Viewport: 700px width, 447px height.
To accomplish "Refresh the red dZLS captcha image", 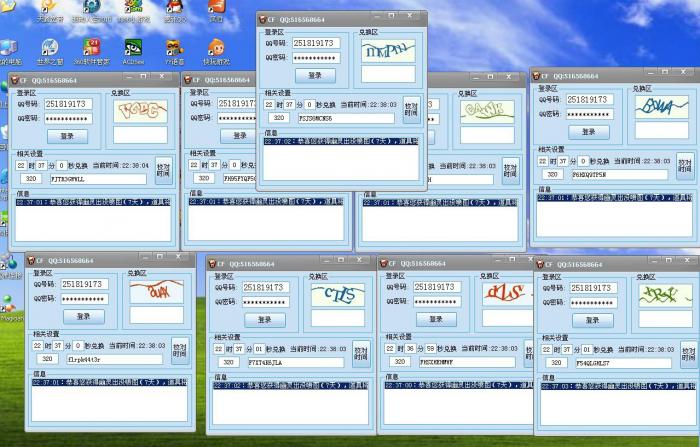I will click(508, 295).
